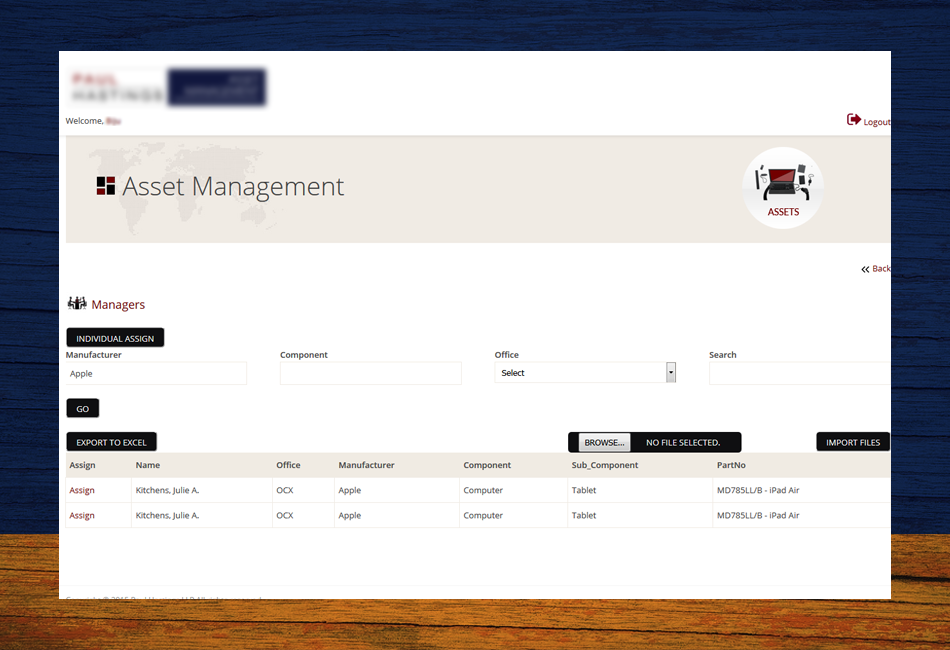
Task: Click the red Logout arrow icon
Action: point(852,119)
